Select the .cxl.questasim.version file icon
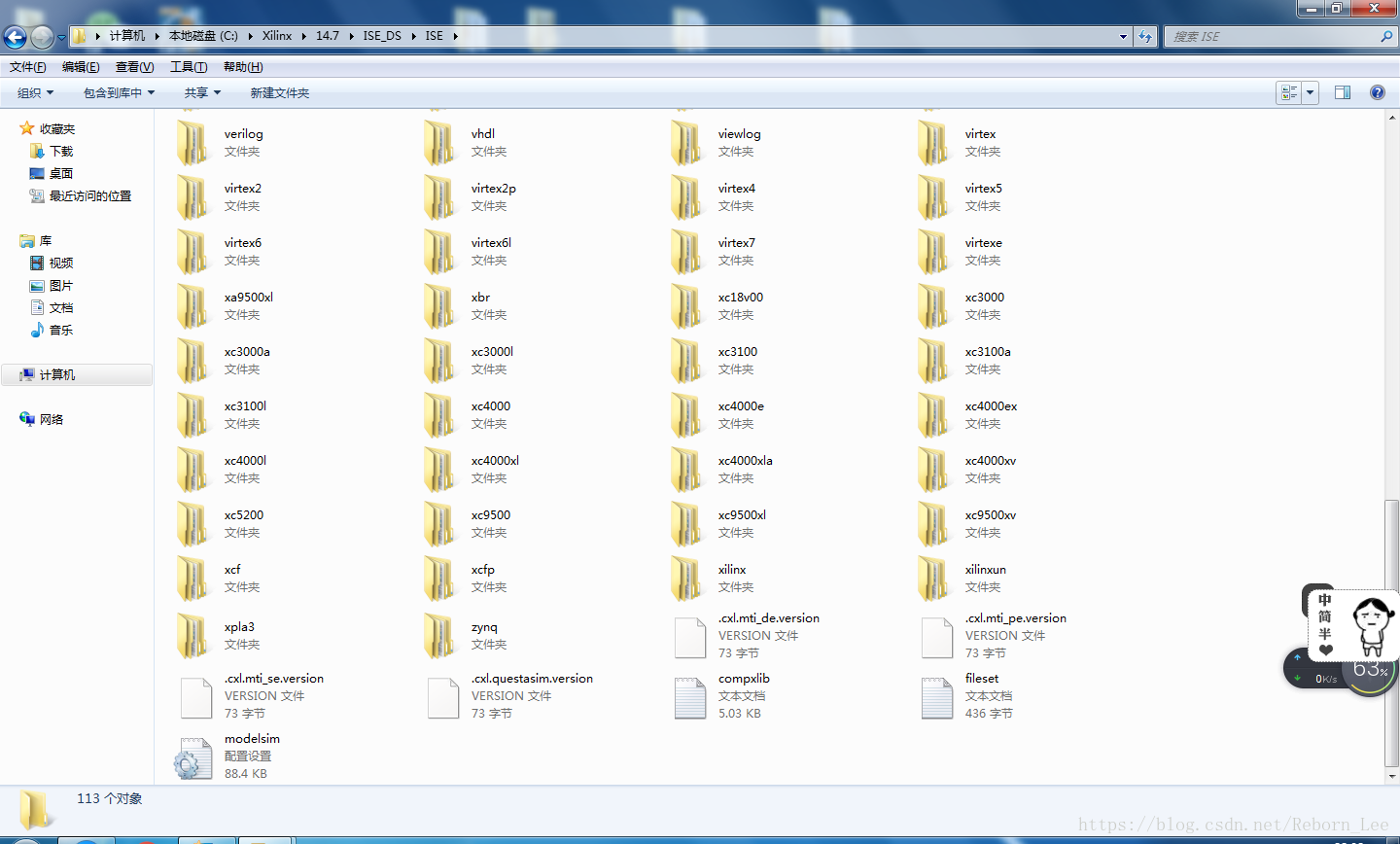Image resolution: width=1400 pixels, height=844 pixels. [443, 697]
